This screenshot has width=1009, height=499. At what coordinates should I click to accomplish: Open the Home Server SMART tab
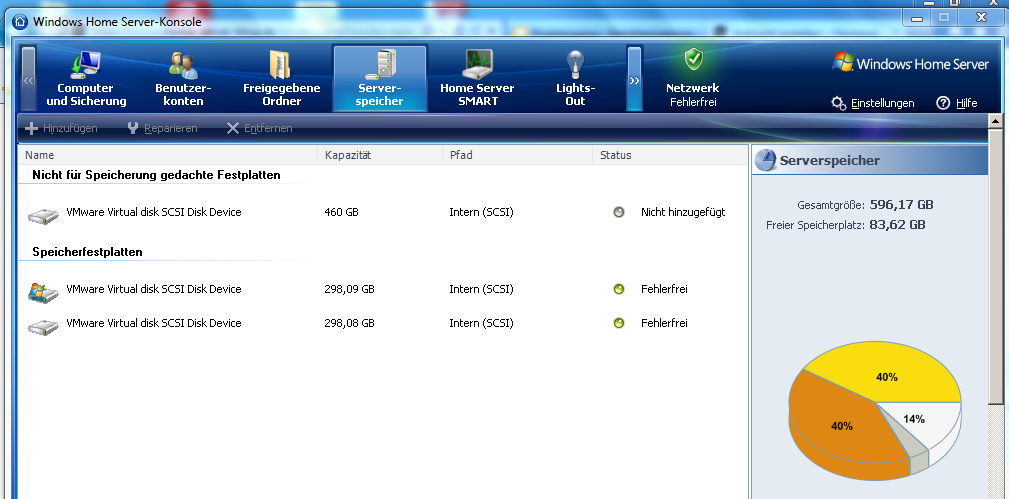click(x=477, y=78)
